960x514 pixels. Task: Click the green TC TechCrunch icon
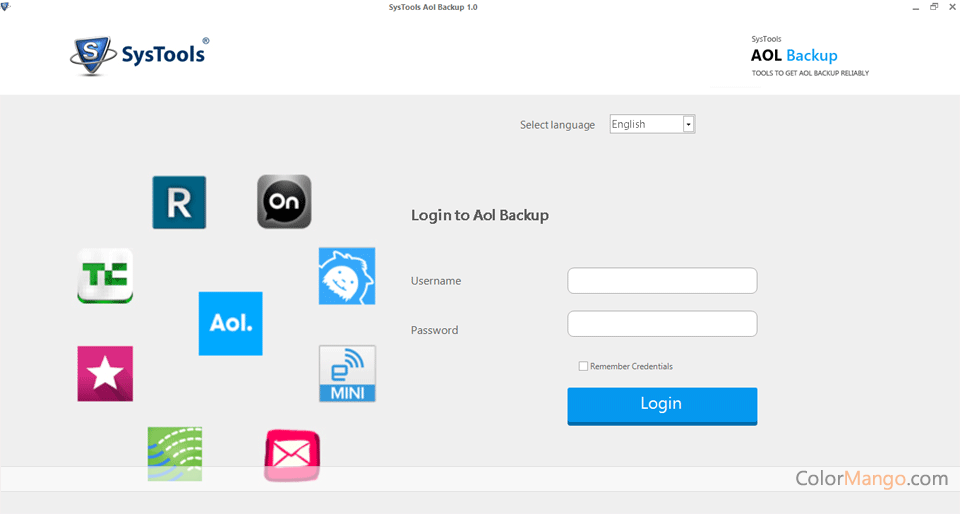(105, 275)
